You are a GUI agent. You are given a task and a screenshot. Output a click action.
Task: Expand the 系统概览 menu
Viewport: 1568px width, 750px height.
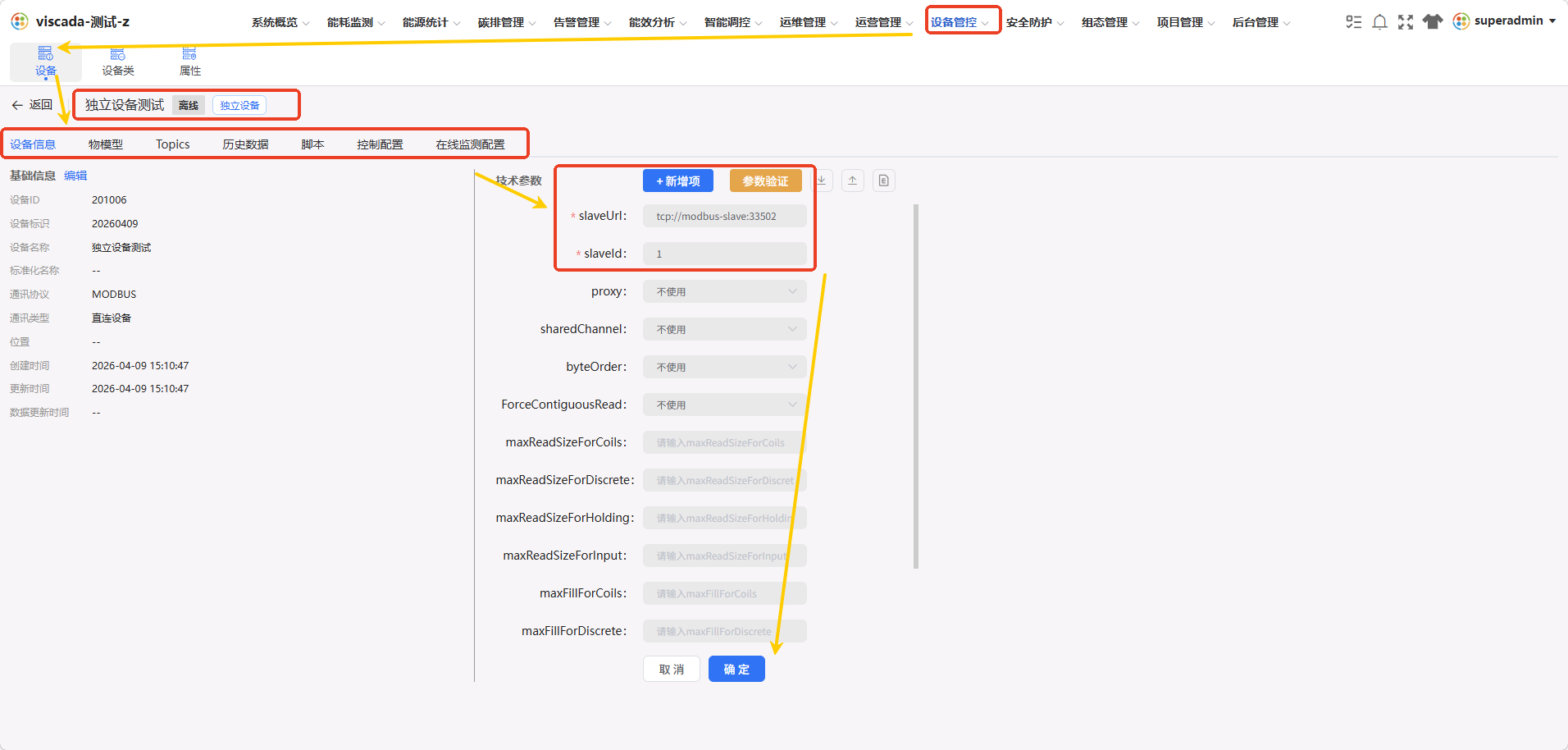point(280,22)
